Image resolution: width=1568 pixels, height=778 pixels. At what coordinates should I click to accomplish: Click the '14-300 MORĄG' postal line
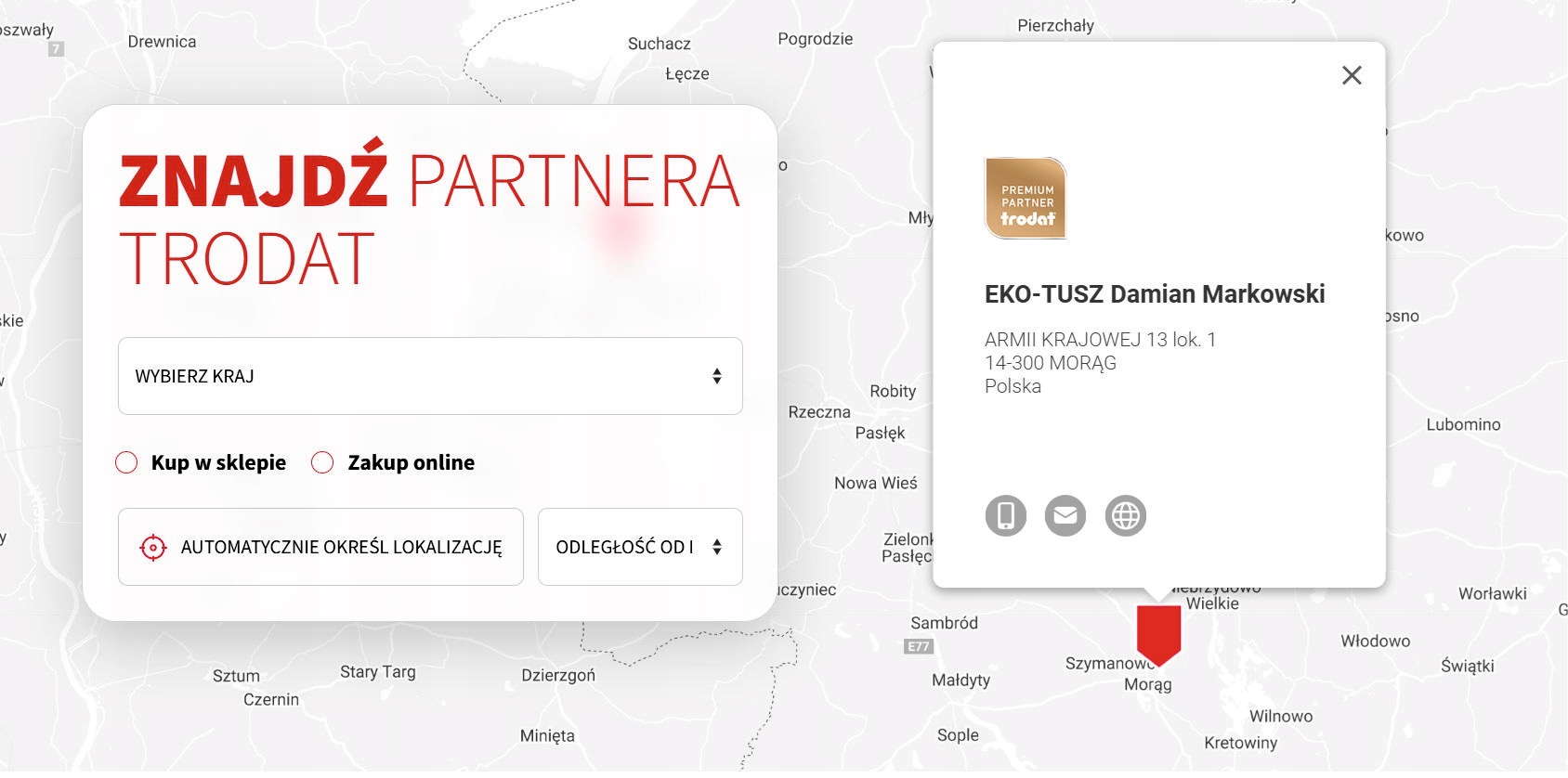(1051, 363)
